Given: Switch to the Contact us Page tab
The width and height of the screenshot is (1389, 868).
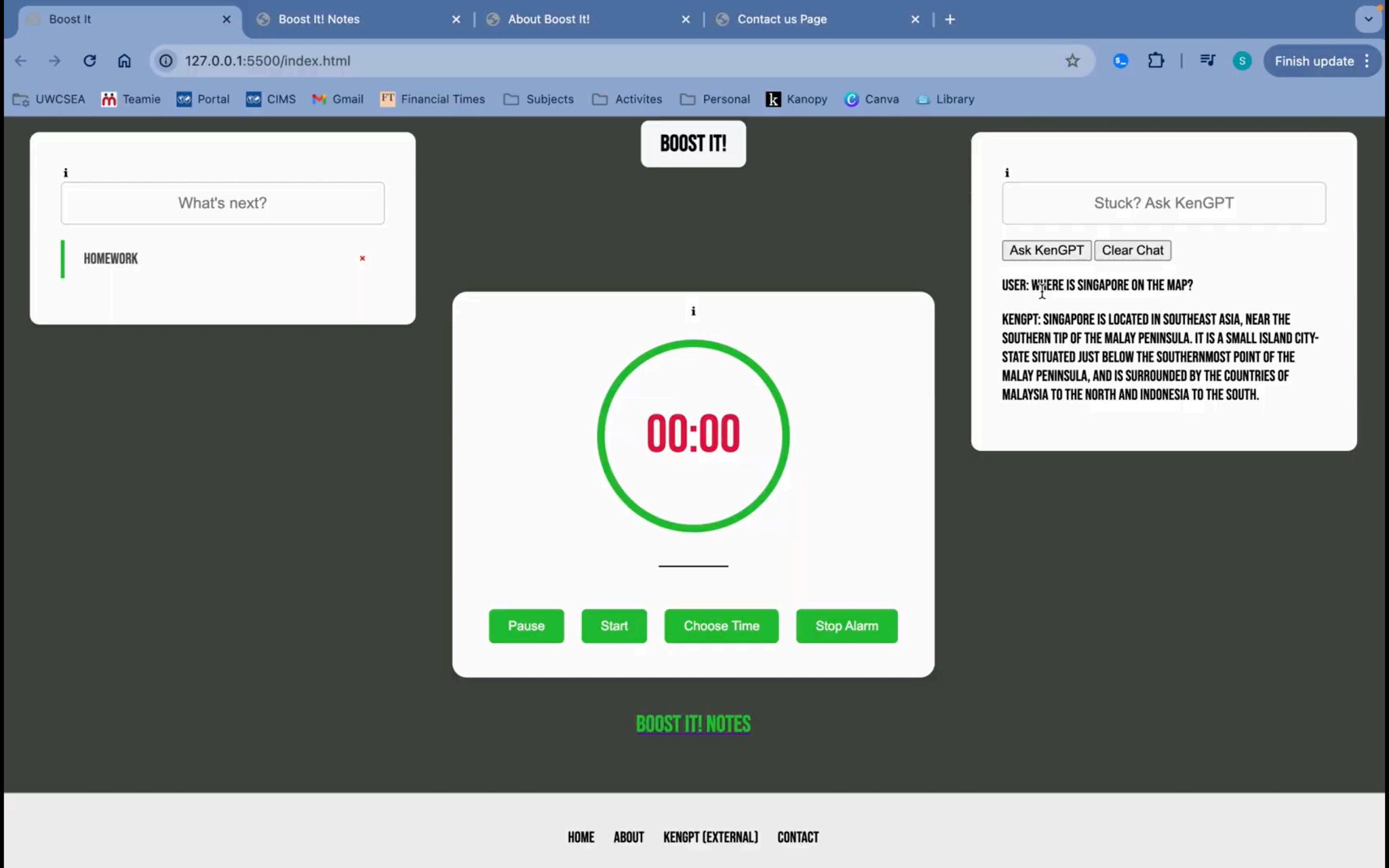Looking at the screenshot, I should (x=781, y=19).
